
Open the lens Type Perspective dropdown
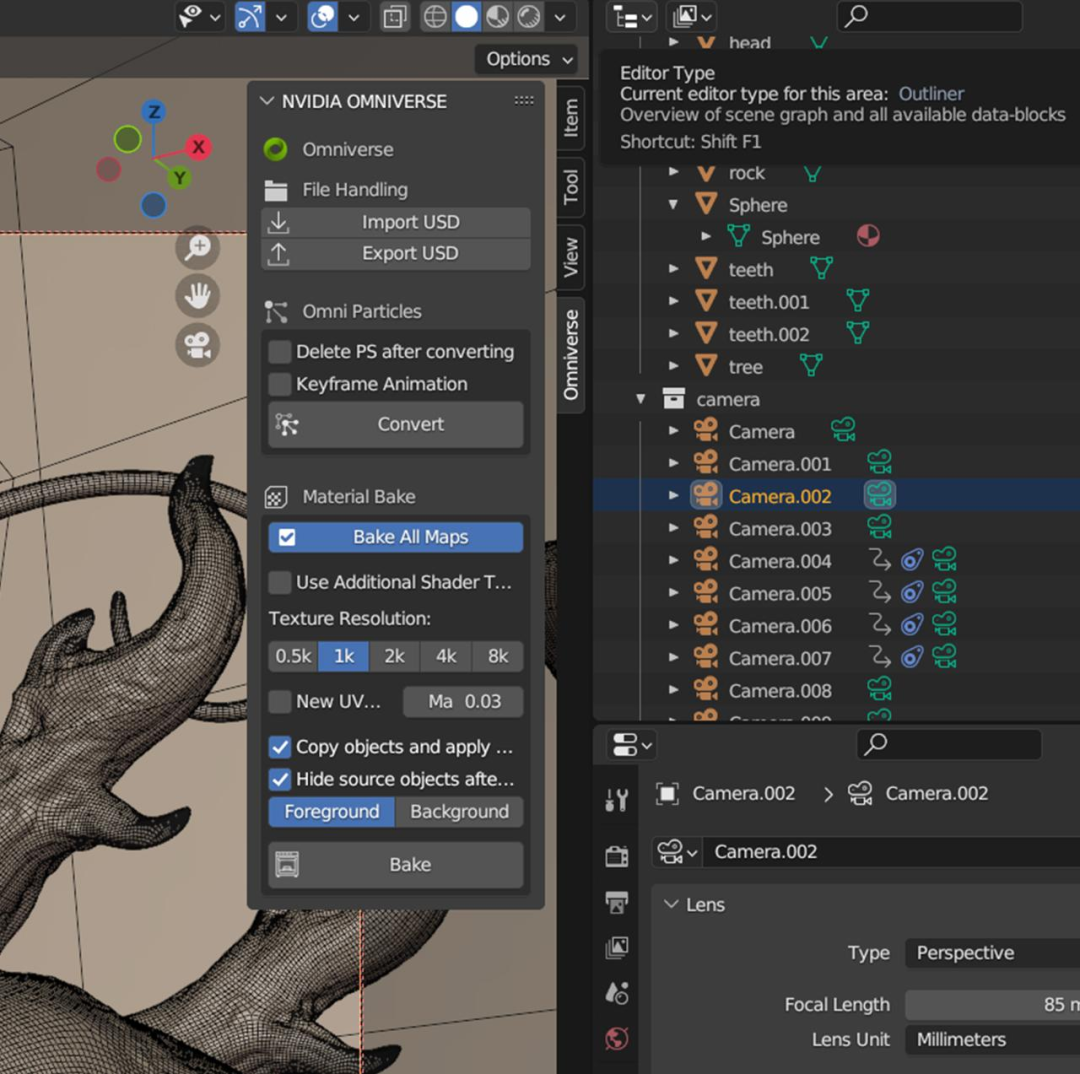pos(993,953)
